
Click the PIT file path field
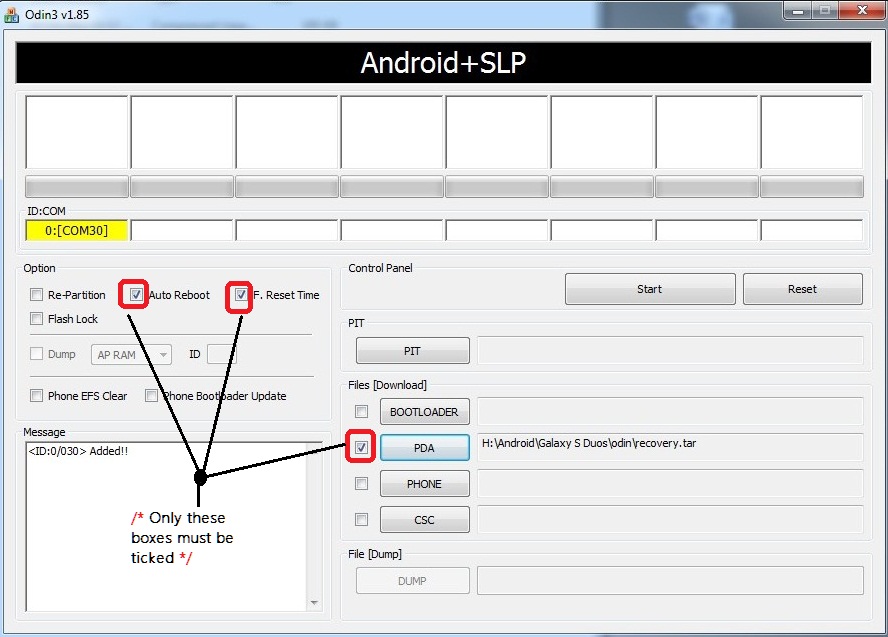click(670, 350)
